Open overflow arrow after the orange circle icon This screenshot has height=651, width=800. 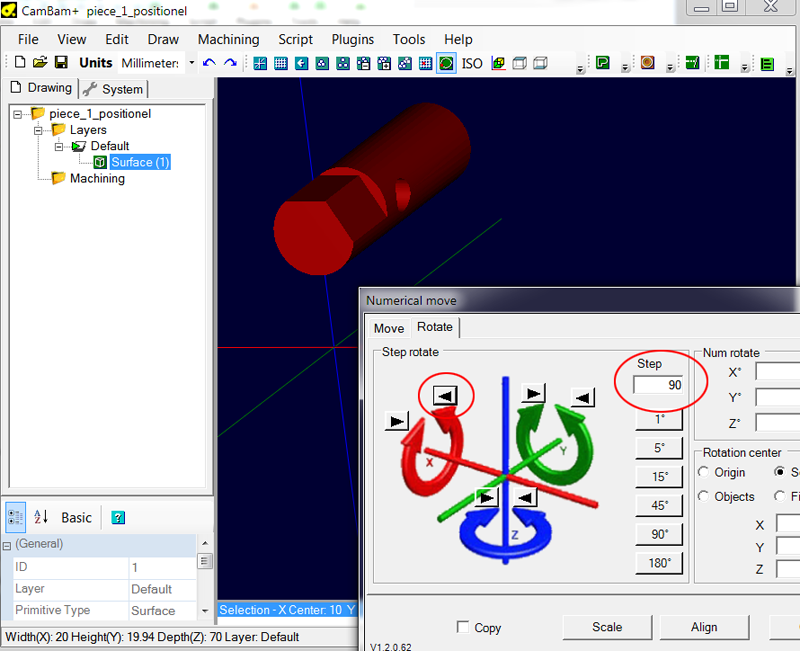(670, 67)
